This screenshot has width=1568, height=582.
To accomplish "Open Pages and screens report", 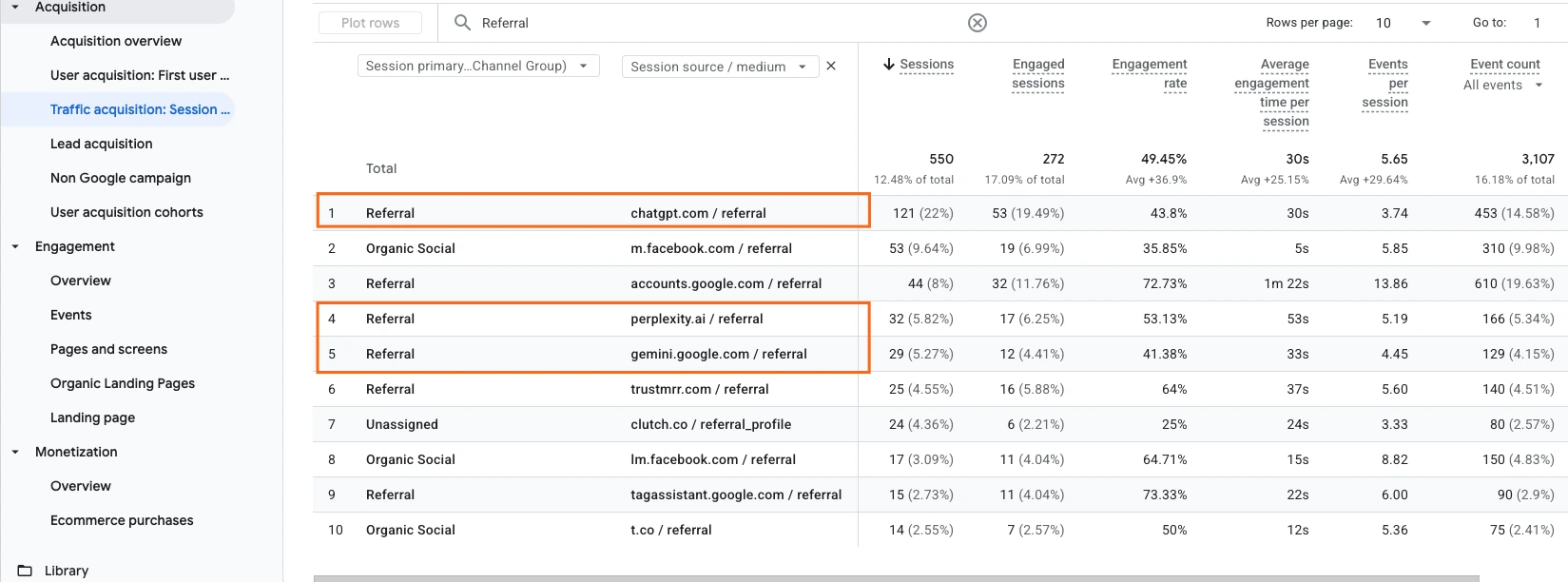I will pos(108,349).
